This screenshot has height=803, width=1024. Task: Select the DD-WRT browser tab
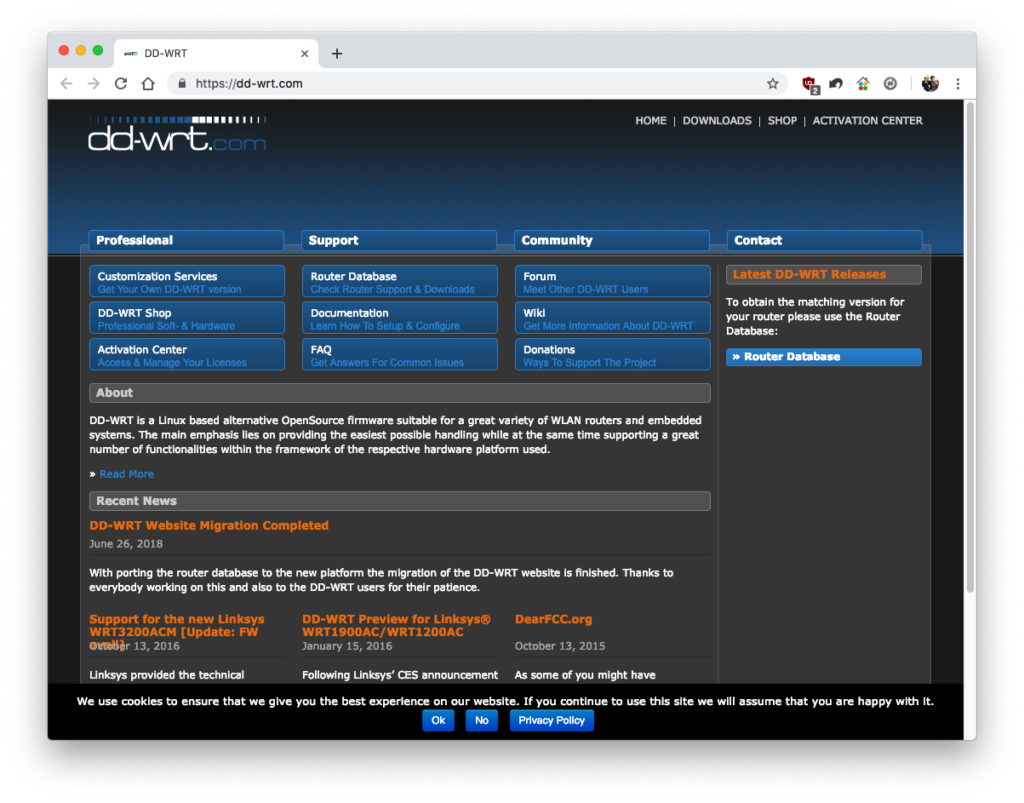pyautogui.click(x=216, y=54)
